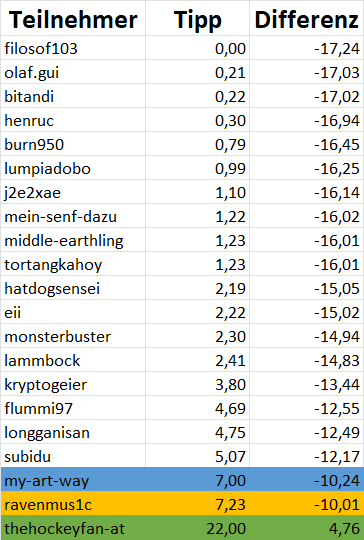Click the cell containing olaf.gui

[x=73, y=72]
